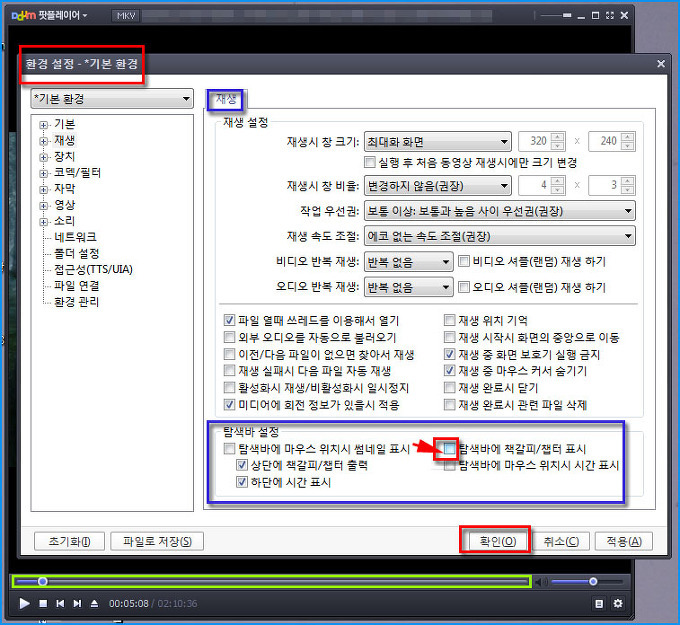Check 재생 실패시 다음 파일 자동 재생
680x625 pixels.
[x=229, y=371]
